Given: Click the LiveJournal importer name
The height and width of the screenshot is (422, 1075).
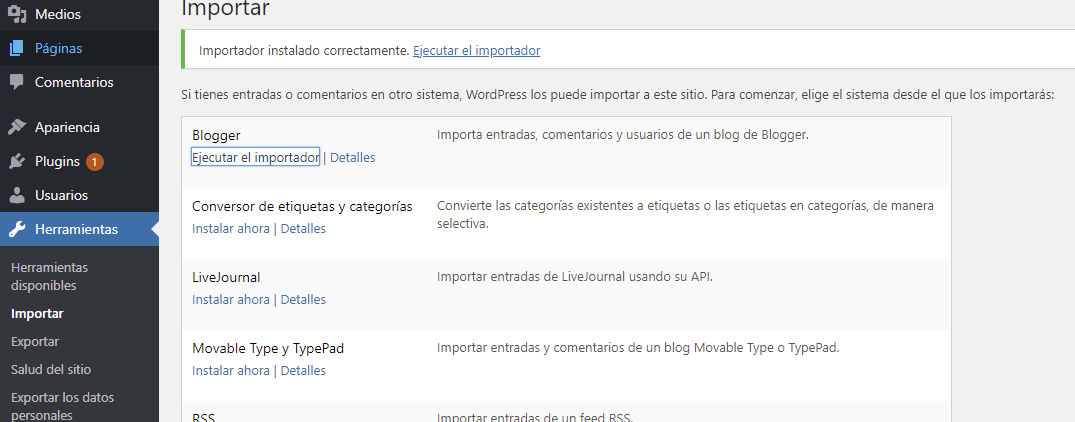Looking at the screenshot, I should tap(226, 277).
